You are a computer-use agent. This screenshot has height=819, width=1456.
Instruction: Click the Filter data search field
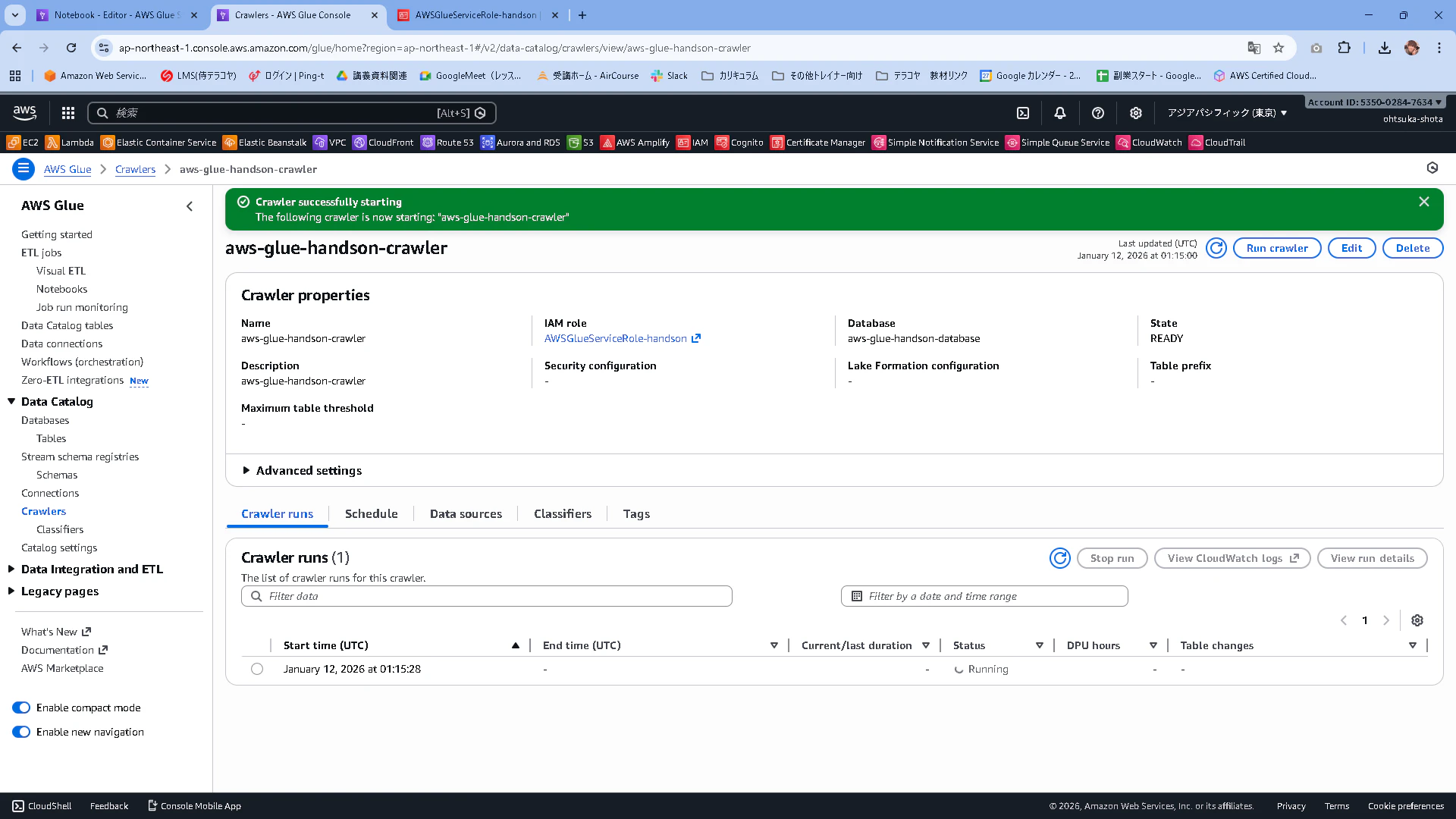click(x=487, y=596)
